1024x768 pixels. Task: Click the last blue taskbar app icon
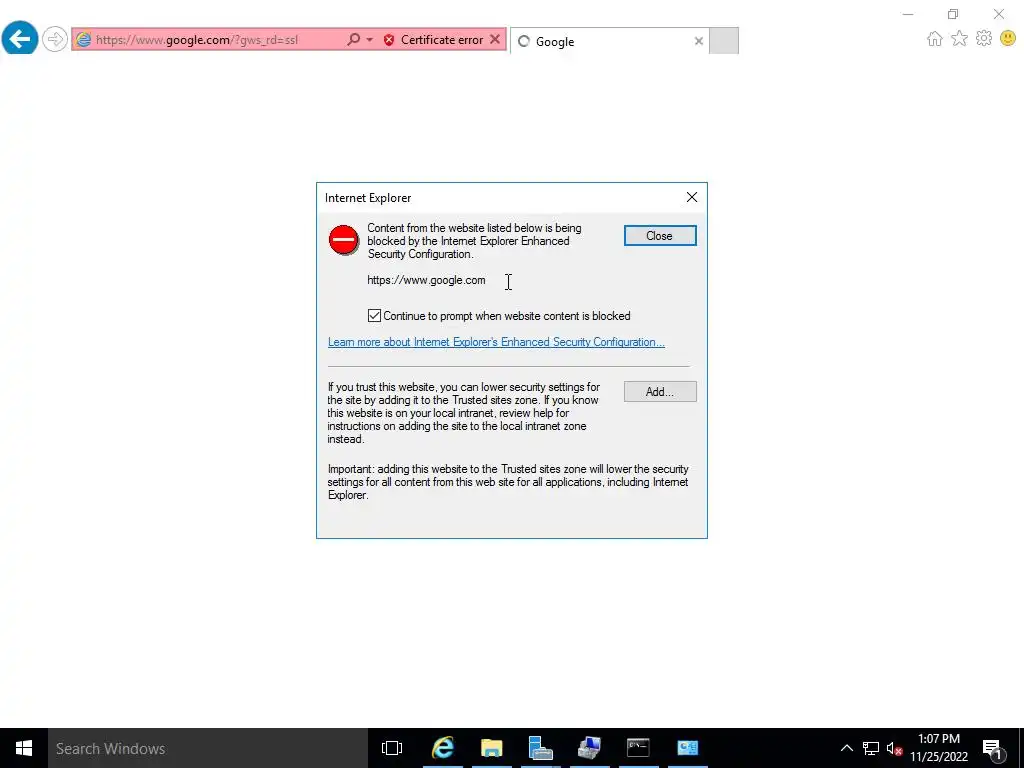click(x=688, y=748)
